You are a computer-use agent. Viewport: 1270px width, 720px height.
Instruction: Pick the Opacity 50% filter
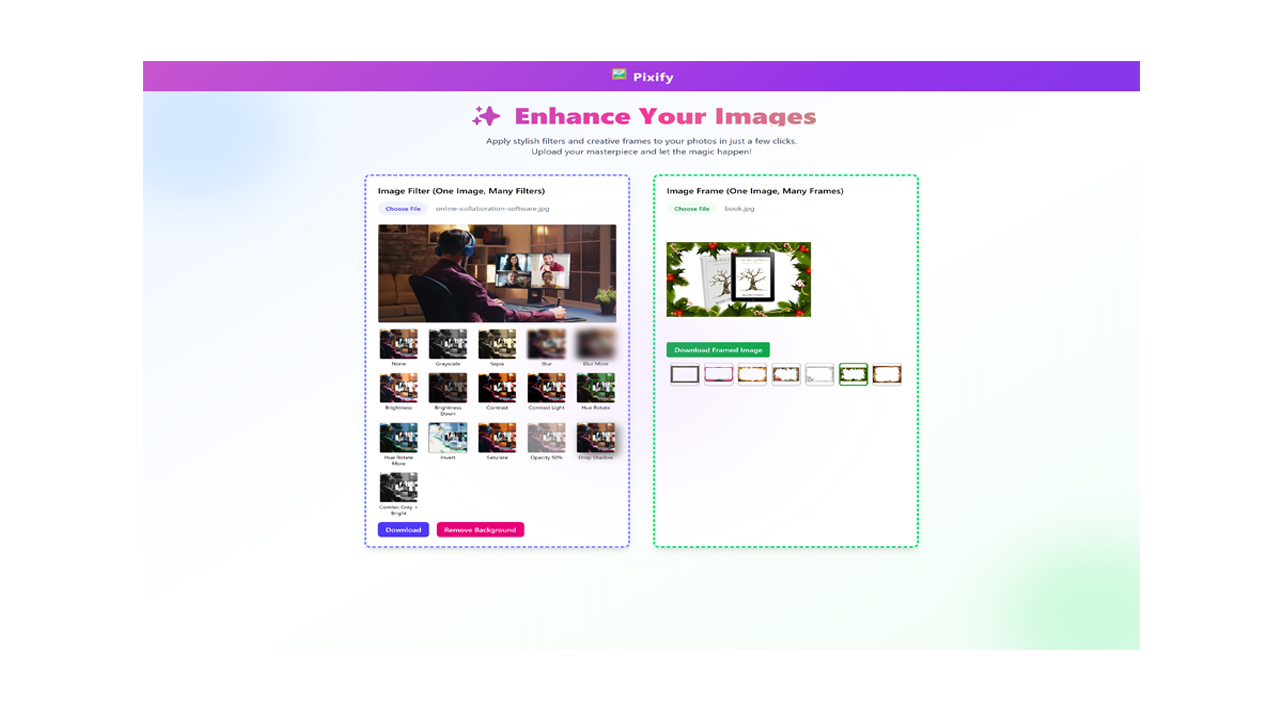pos(546,437)
